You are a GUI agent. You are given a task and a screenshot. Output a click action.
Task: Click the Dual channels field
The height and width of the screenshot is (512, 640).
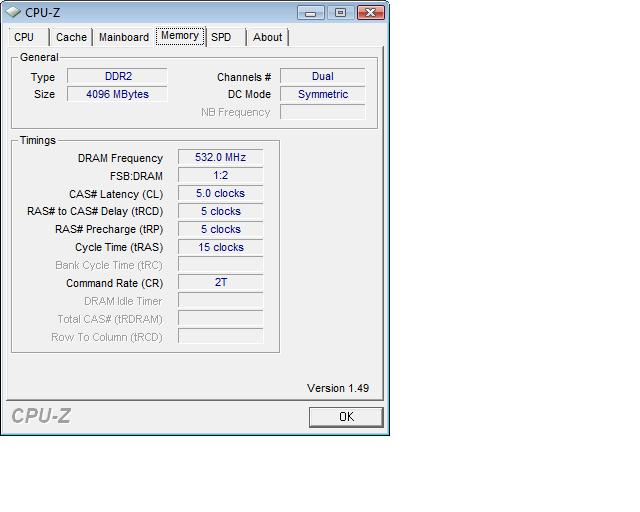(x=322, y=76)
